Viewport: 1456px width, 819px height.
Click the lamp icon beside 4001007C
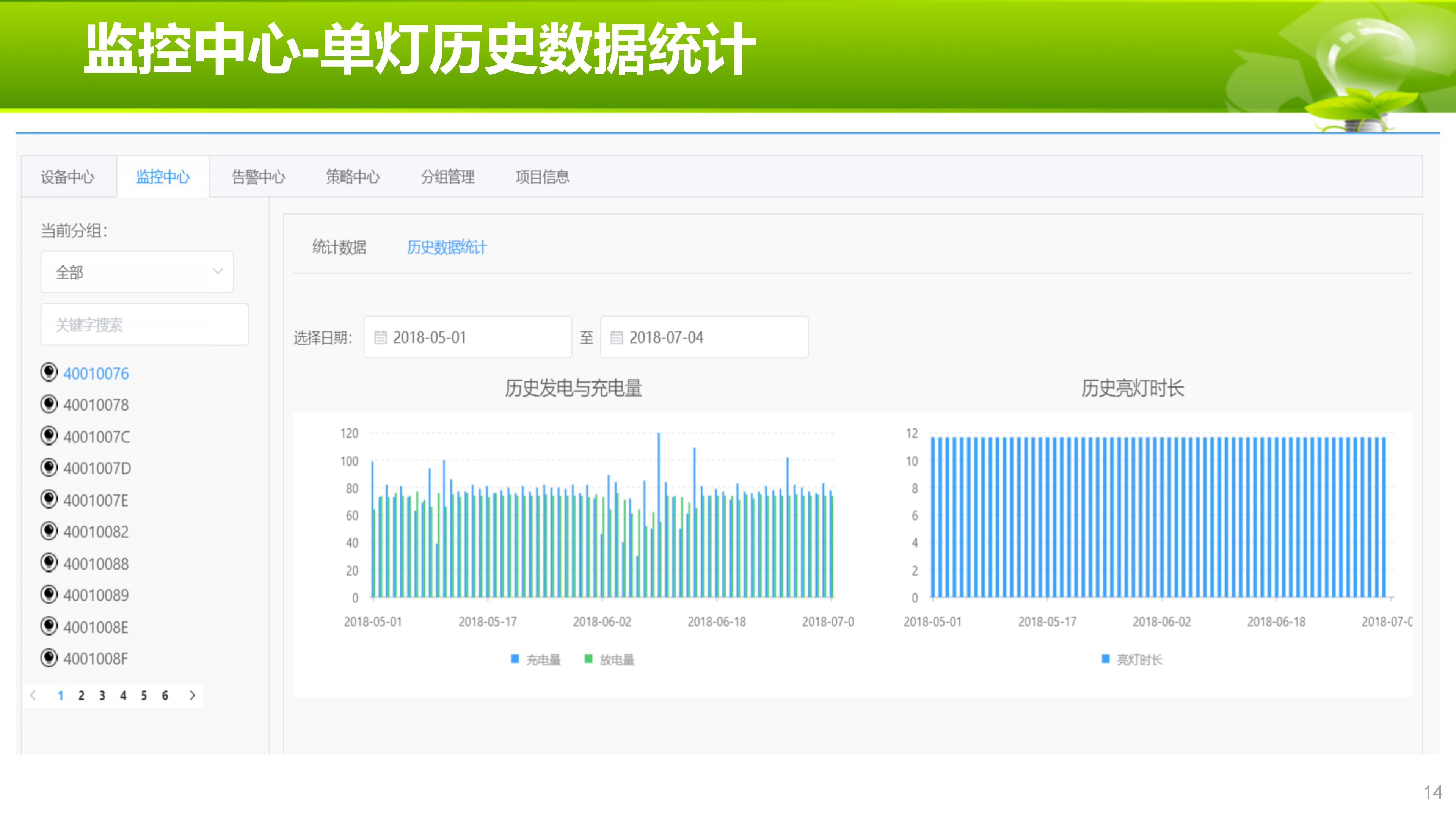[x=49, y=436]
